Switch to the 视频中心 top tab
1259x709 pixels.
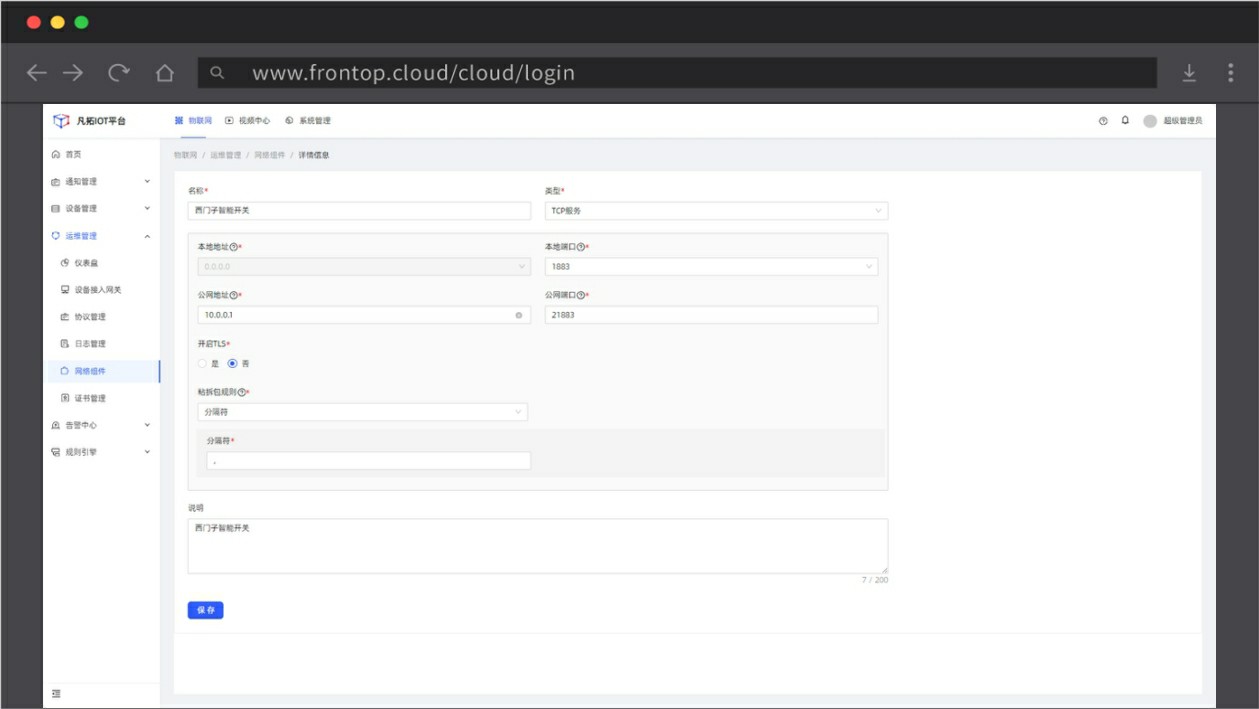248,121
